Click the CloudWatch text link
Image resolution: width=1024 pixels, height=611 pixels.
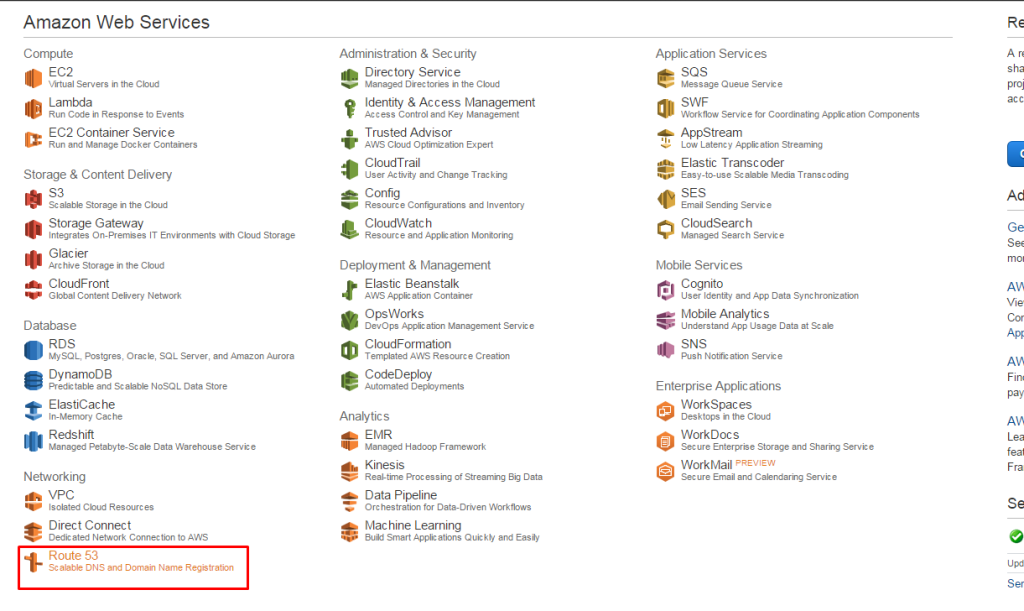point(398,223)
